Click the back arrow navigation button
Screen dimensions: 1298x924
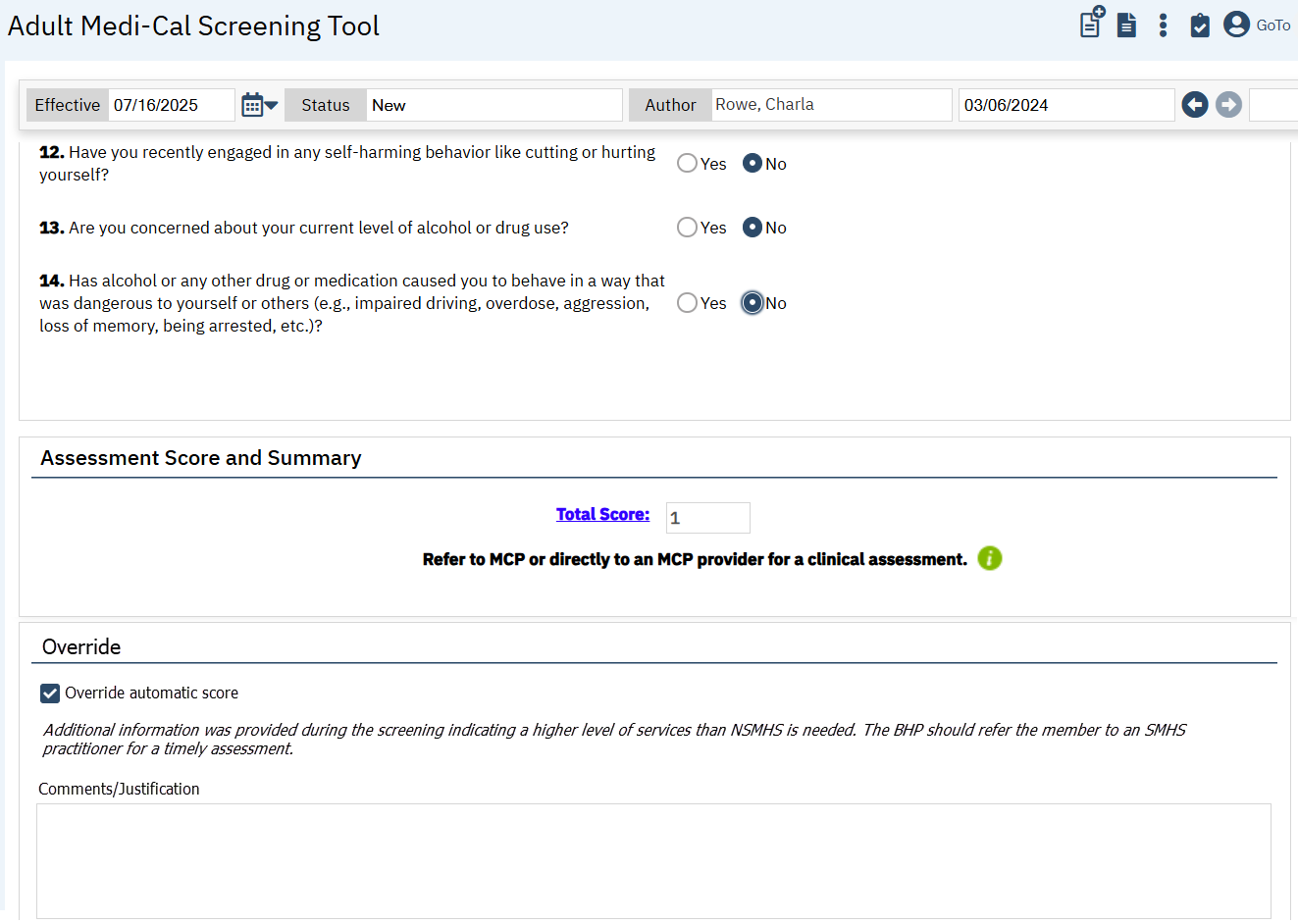coord(1194,105)
